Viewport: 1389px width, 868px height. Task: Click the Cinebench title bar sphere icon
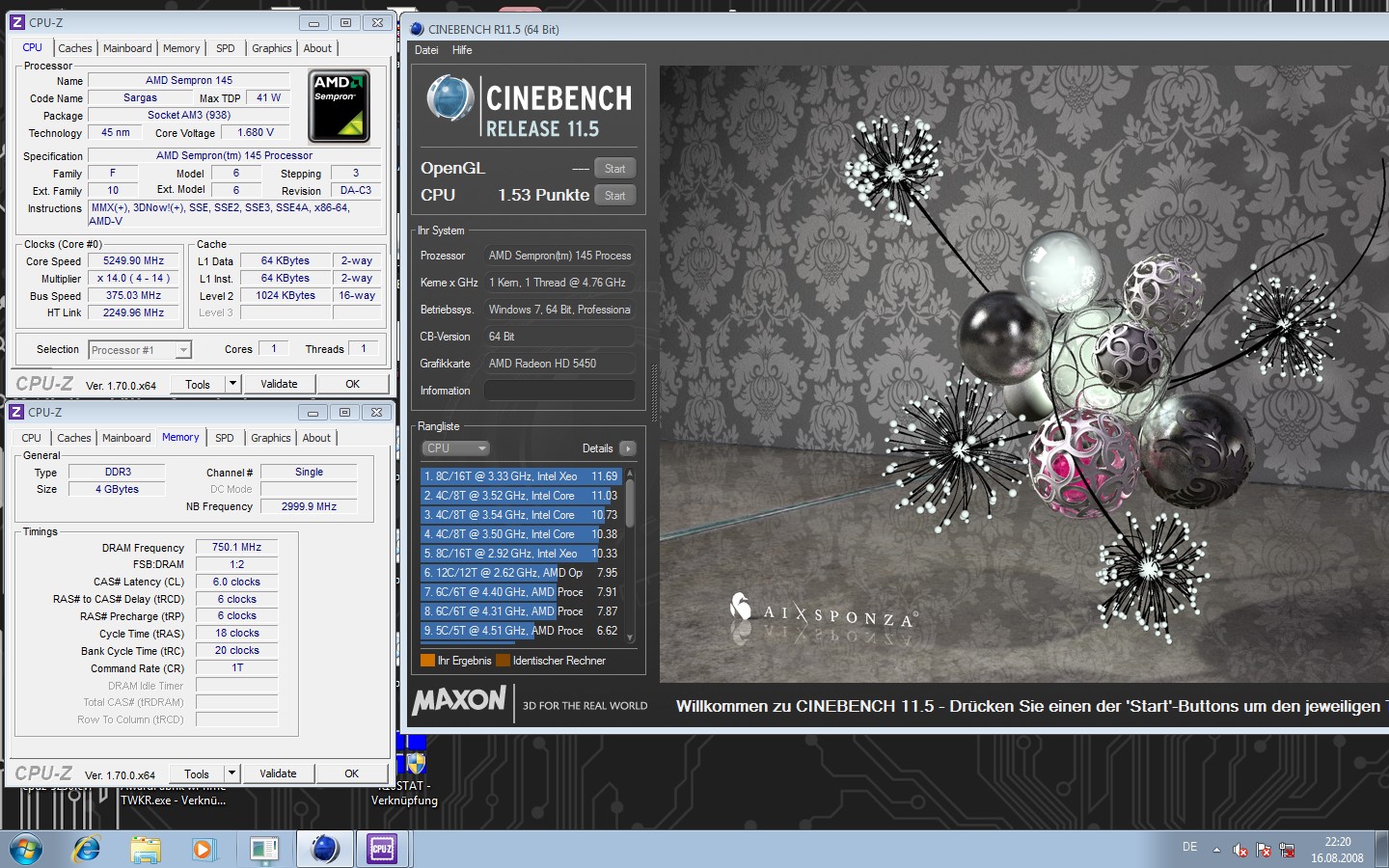point(417,29)
